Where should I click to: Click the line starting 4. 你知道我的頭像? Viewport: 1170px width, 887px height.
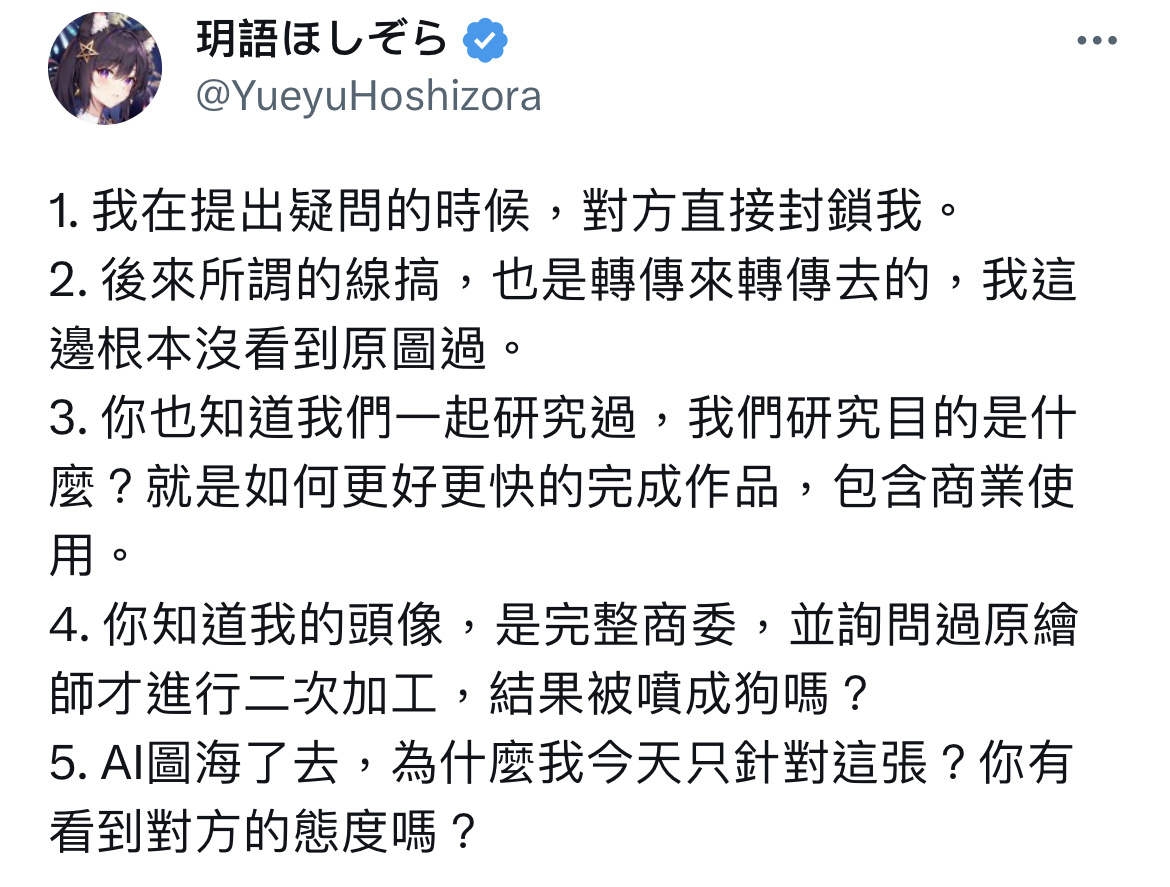tap(563, 624)
